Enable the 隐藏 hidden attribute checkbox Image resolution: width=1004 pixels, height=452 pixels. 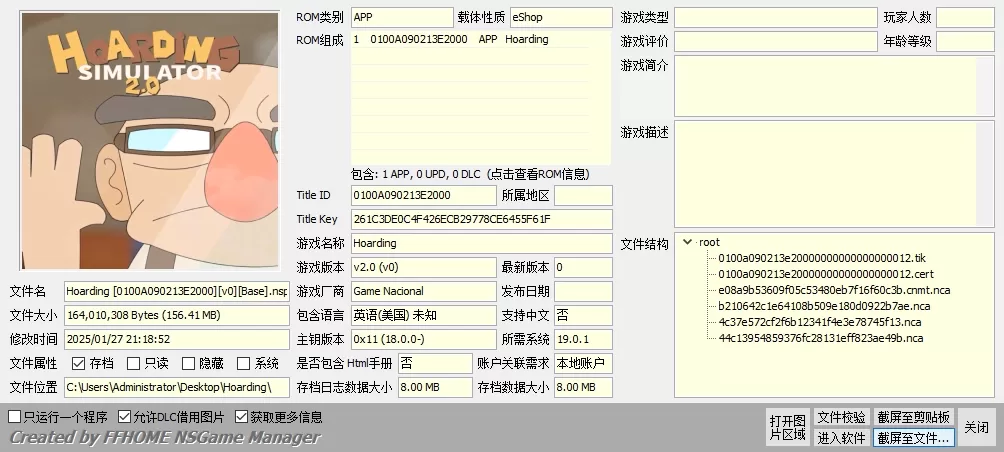tap(188, 364)
